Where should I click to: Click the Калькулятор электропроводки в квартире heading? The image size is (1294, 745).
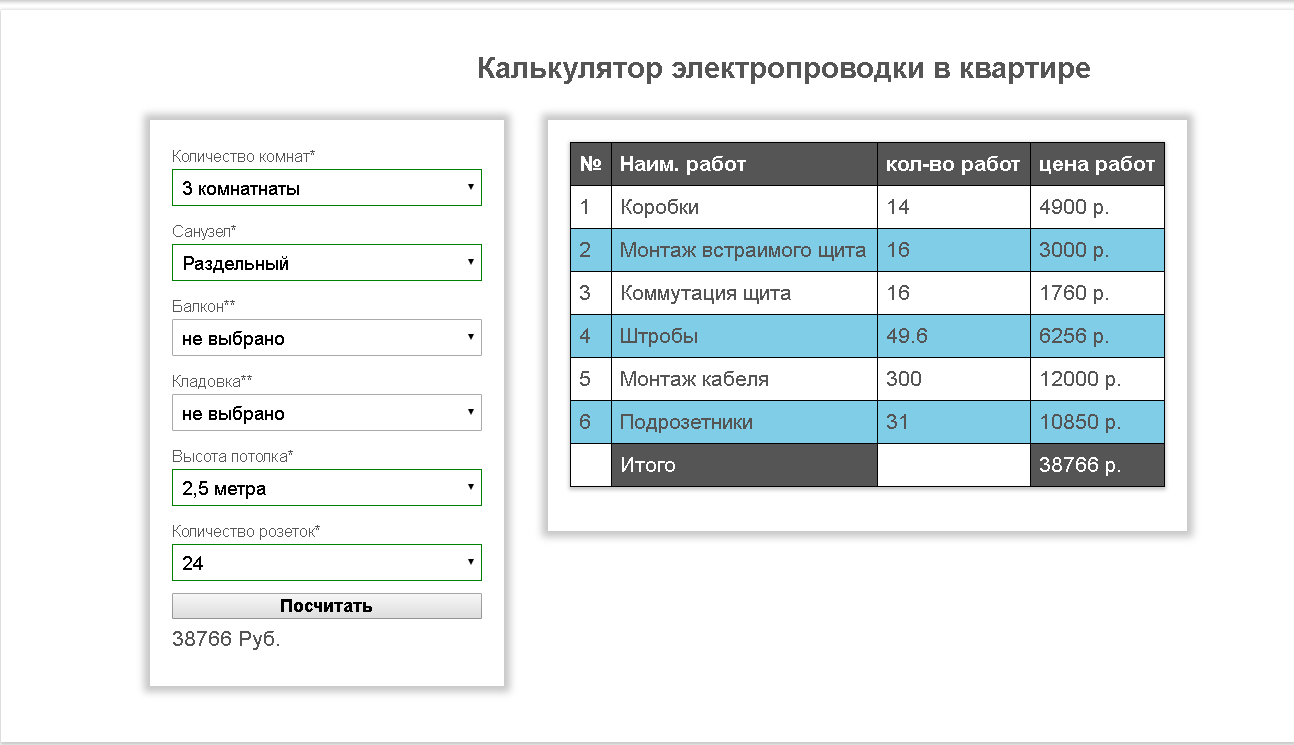[783, 69]
